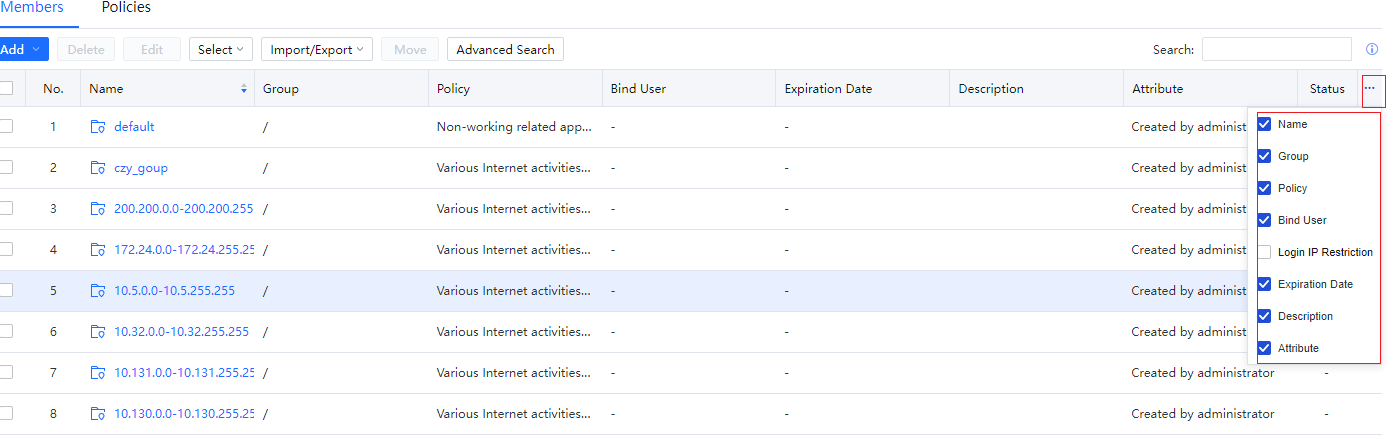Click the czy_goup folder icon
Screen dimensions: 1398x438
pos(98,168)
